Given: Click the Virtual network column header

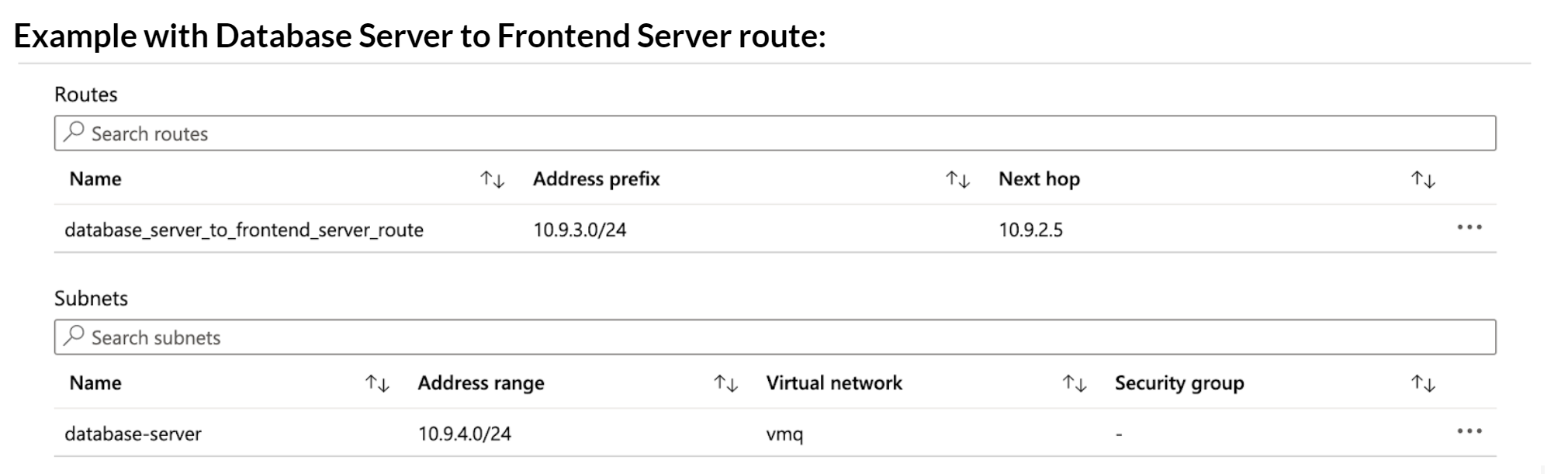Looking at the screenshot, I should 834,383.
